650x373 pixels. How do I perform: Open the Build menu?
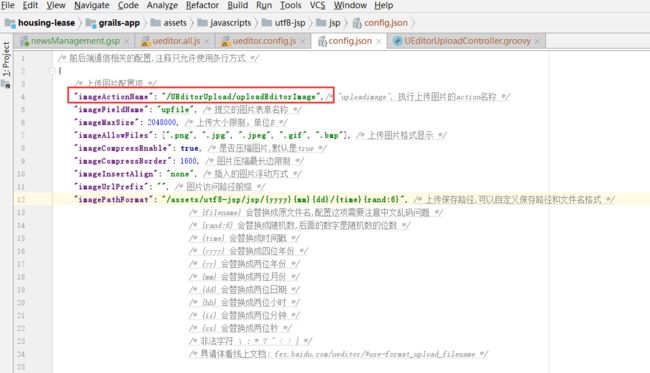[x=238, y=5]
